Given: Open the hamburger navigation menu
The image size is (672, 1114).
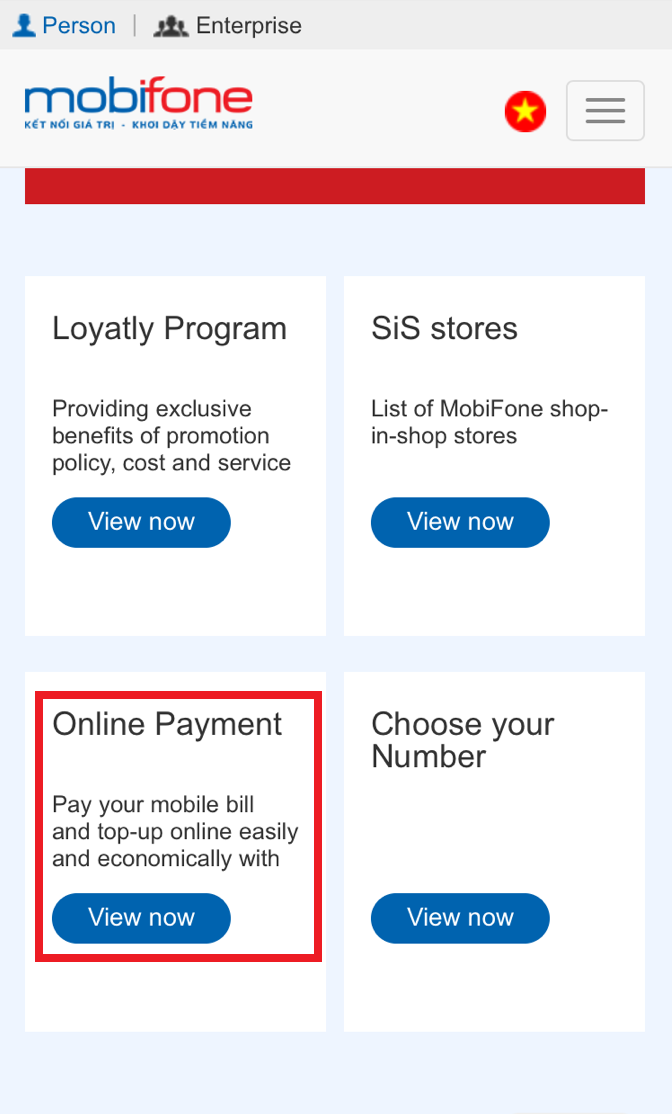Looking at the screenshot, I should (605, 110).
